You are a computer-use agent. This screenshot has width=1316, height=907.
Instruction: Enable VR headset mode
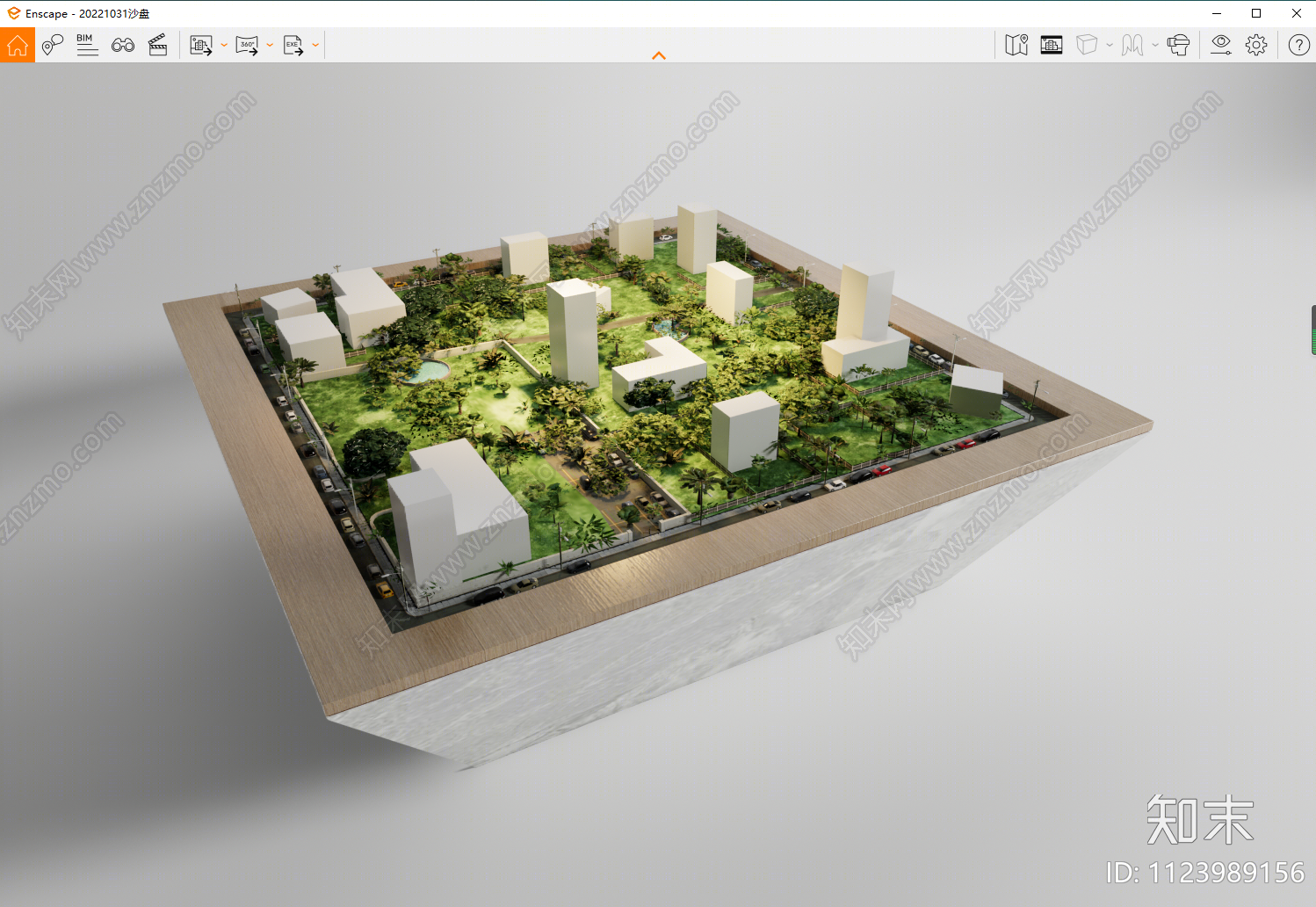[x=1178, y=45]
